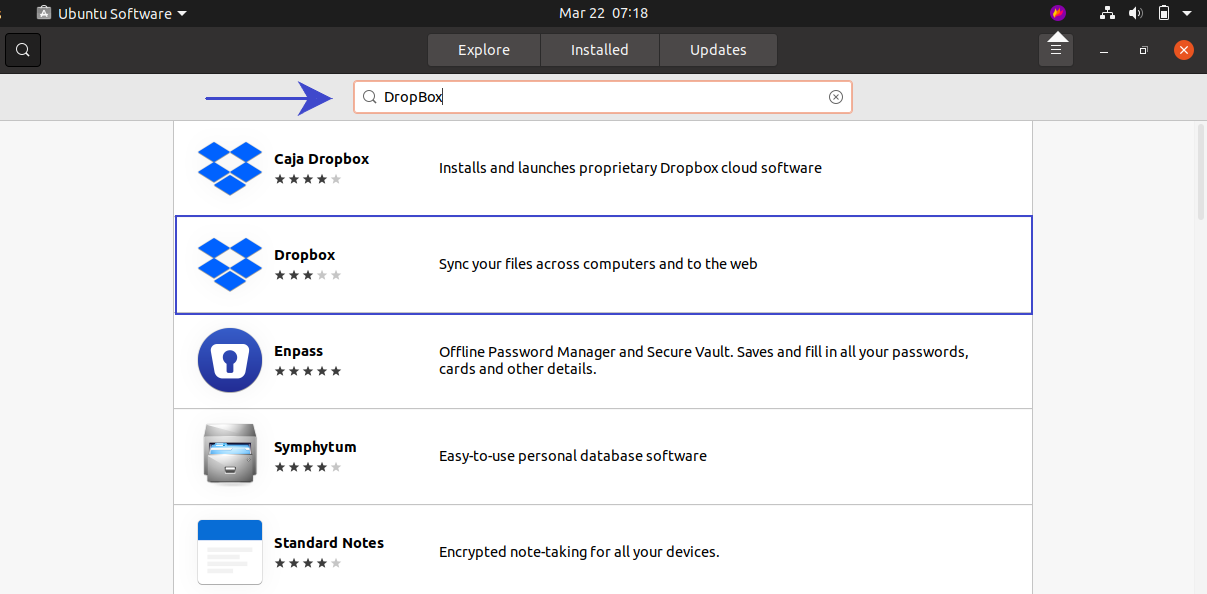
Task: Open the Symphytum result title
Action: click(315, 447)
